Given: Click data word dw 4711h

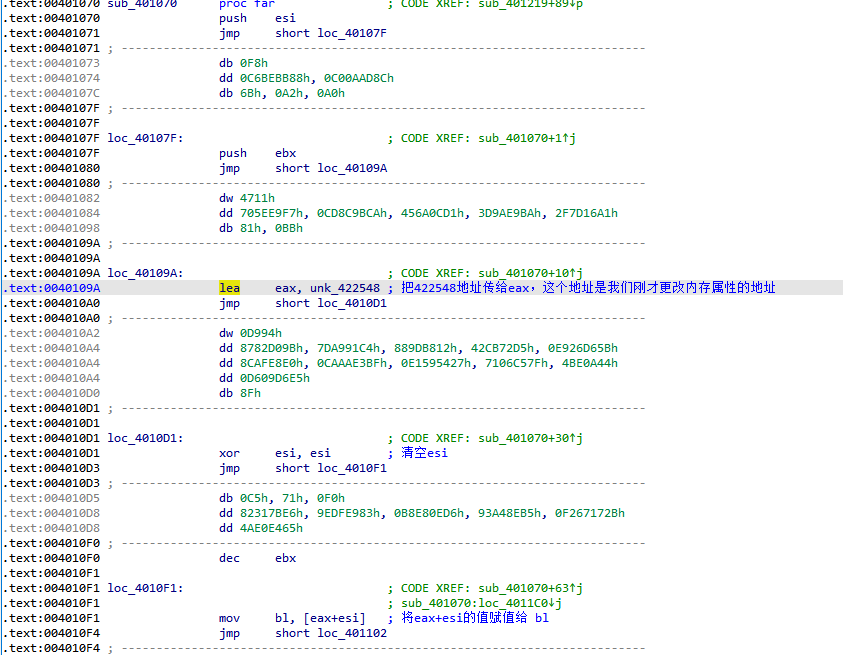Looking at the screenshot, I should [247, 198].
